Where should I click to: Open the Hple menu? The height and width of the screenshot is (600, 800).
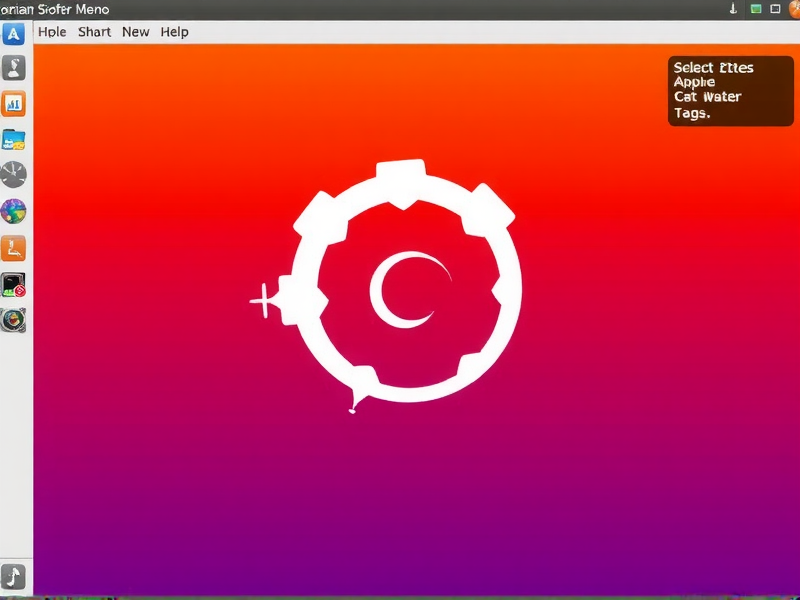[52, 31]
